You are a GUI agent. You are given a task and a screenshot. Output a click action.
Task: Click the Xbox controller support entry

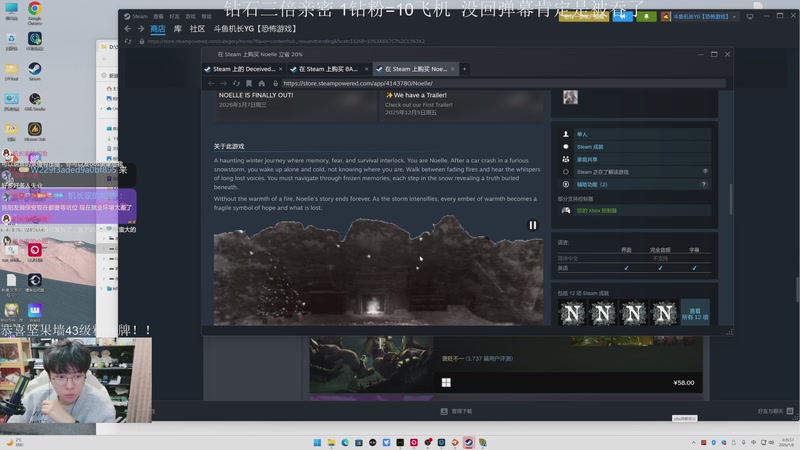pos(634,210)
